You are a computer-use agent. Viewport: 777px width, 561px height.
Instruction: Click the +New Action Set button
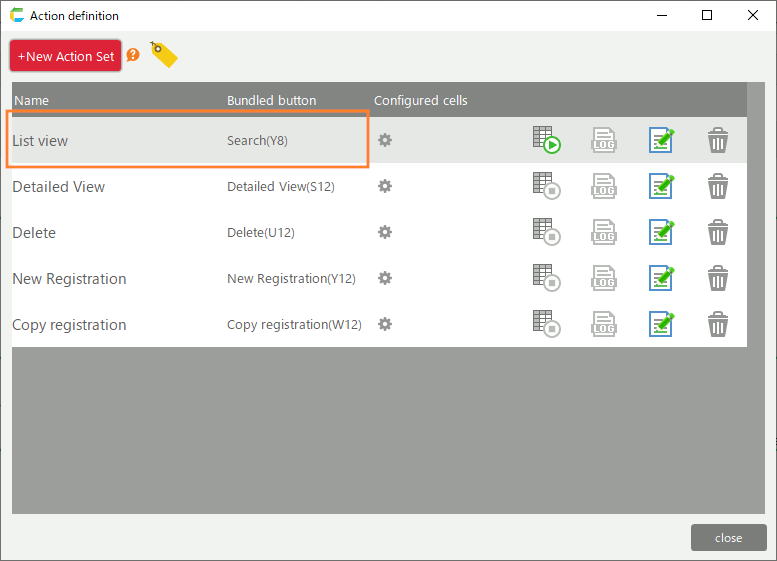point(66,56)
